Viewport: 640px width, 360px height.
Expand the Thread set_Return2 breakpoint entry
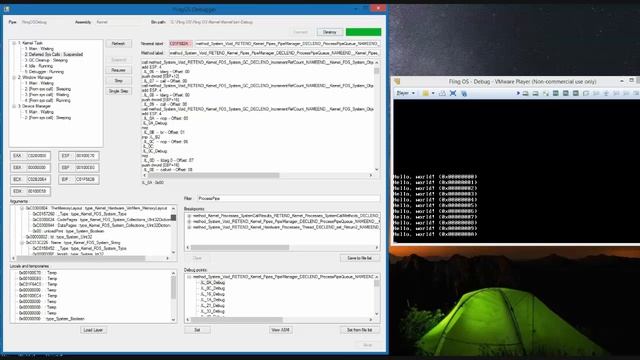tap(189, 227)
